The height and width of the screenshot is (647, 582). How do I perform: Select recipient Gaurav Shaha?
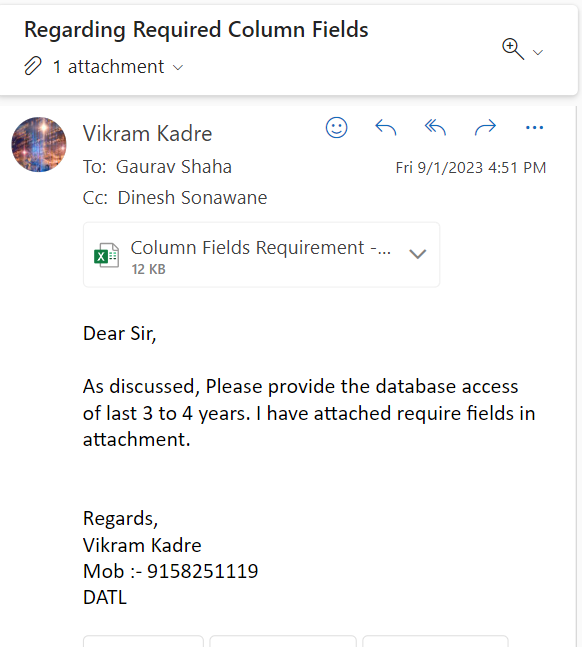click(x=174, y=167)
